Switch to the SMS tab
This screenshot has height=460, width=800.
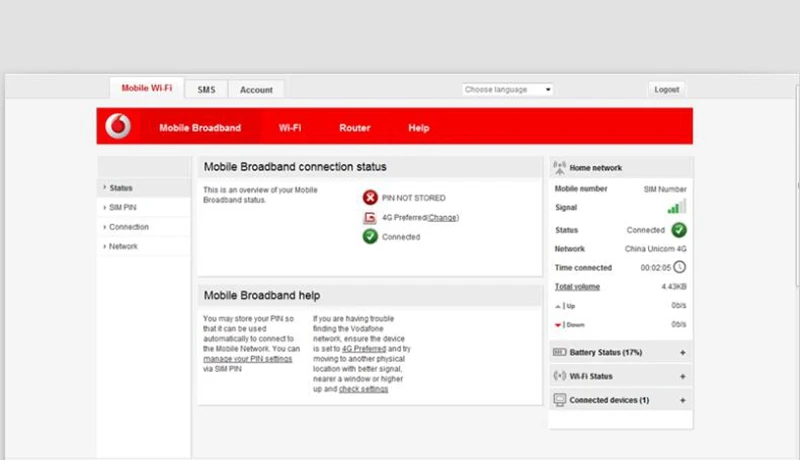206,89
